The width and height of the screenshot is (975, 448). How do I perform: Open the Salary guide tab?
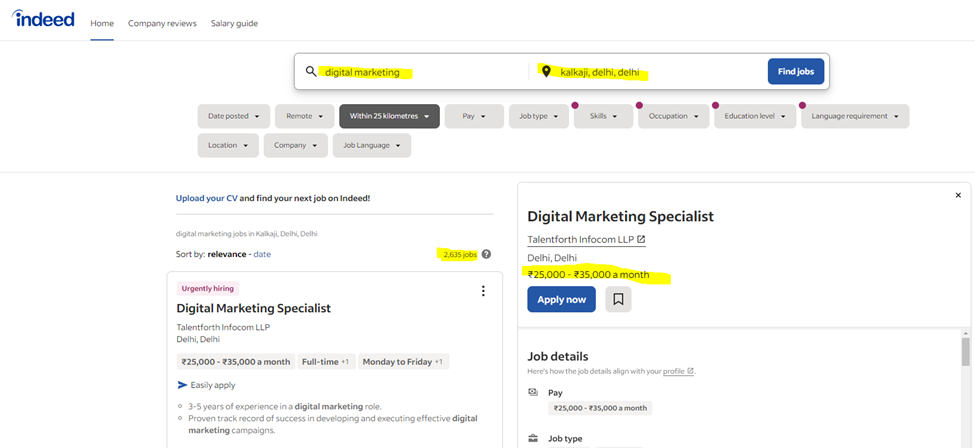click(x=234, y=23)
